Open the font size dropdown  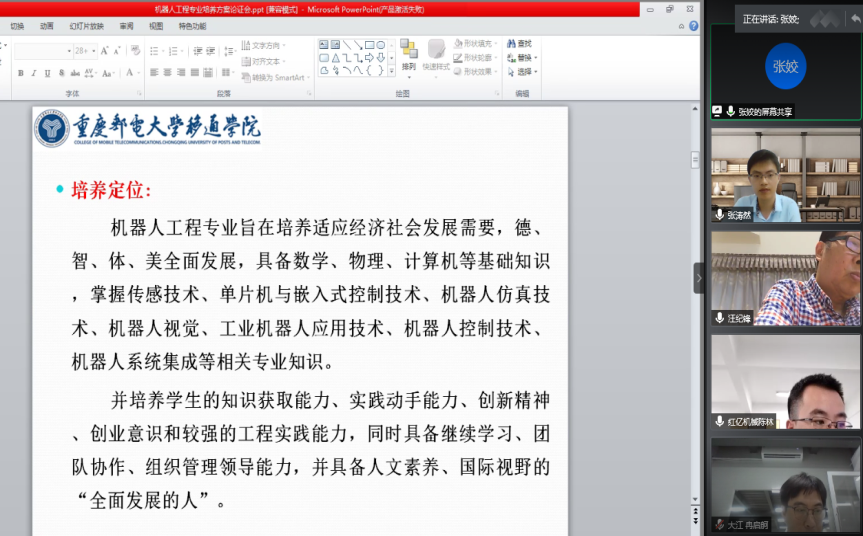pos(92,50)
